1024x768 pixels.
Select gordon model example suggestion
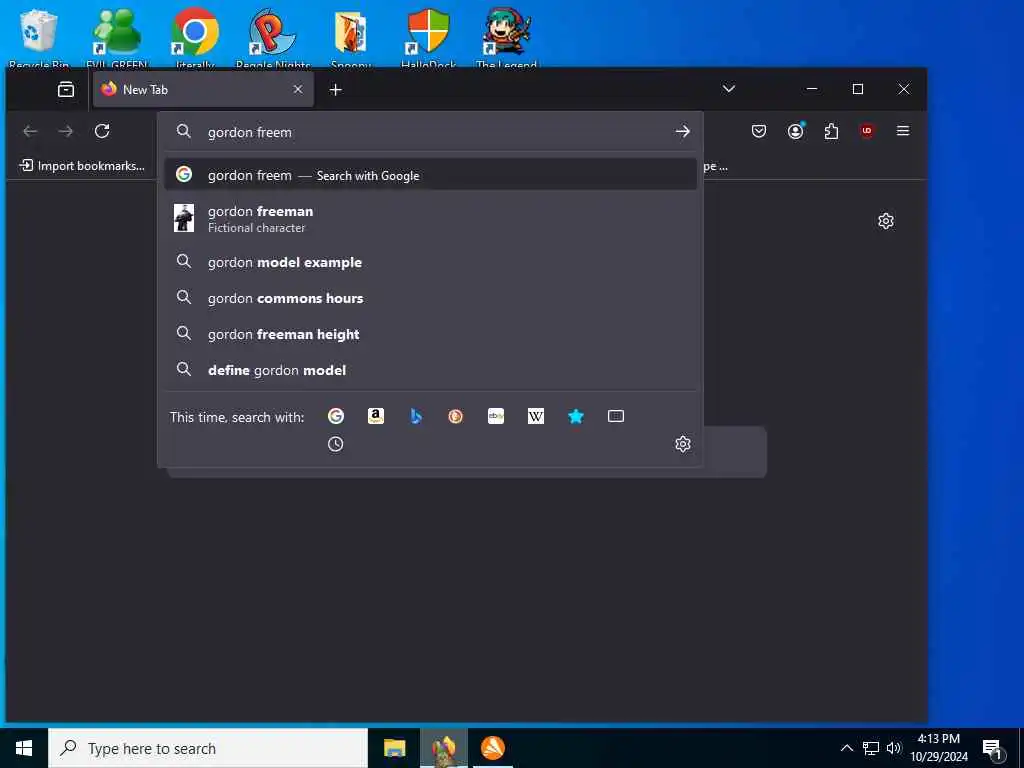431,263
